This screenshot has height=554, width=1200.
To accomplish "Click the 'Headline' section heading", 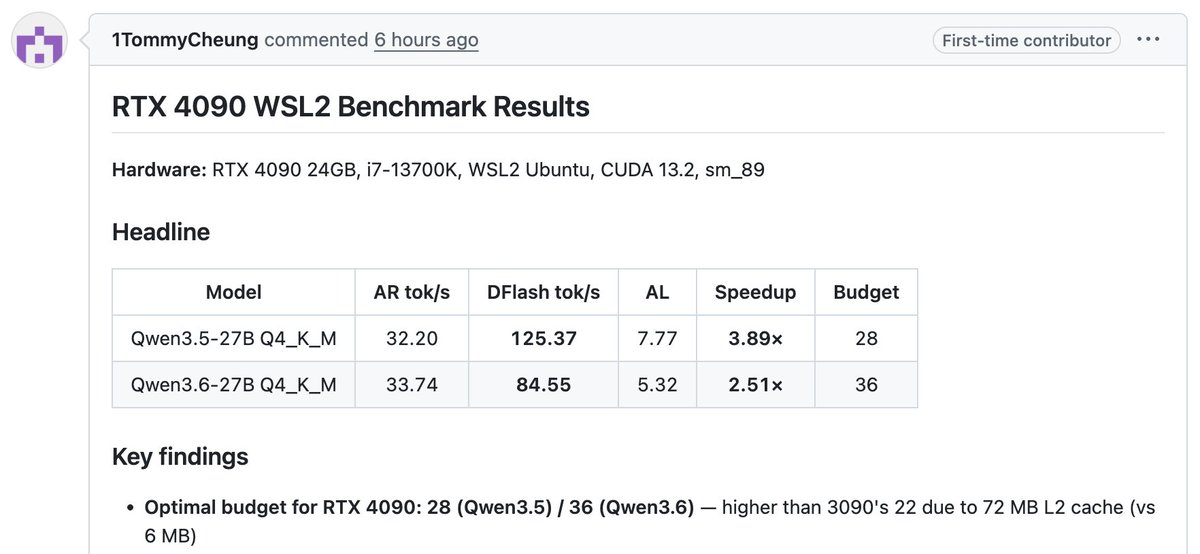I will pos(161,232).
